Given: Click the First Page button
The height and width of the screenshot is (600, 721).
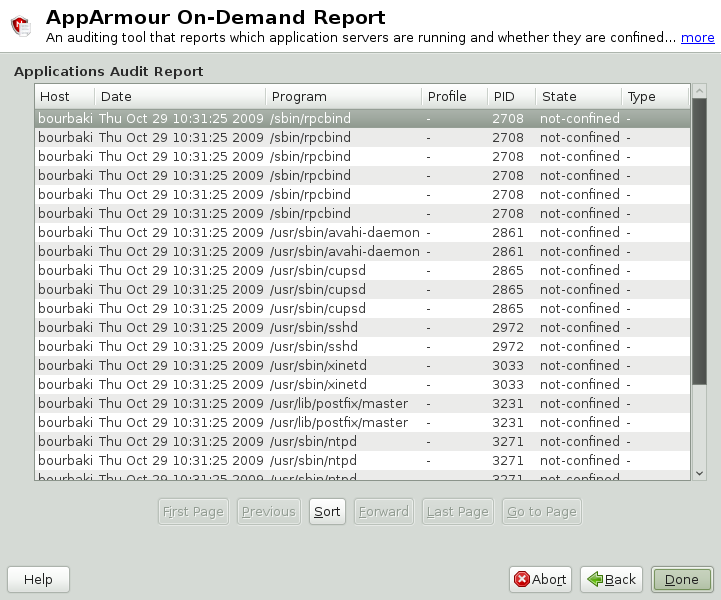Looking at the screenshot, I should (193, 512).
